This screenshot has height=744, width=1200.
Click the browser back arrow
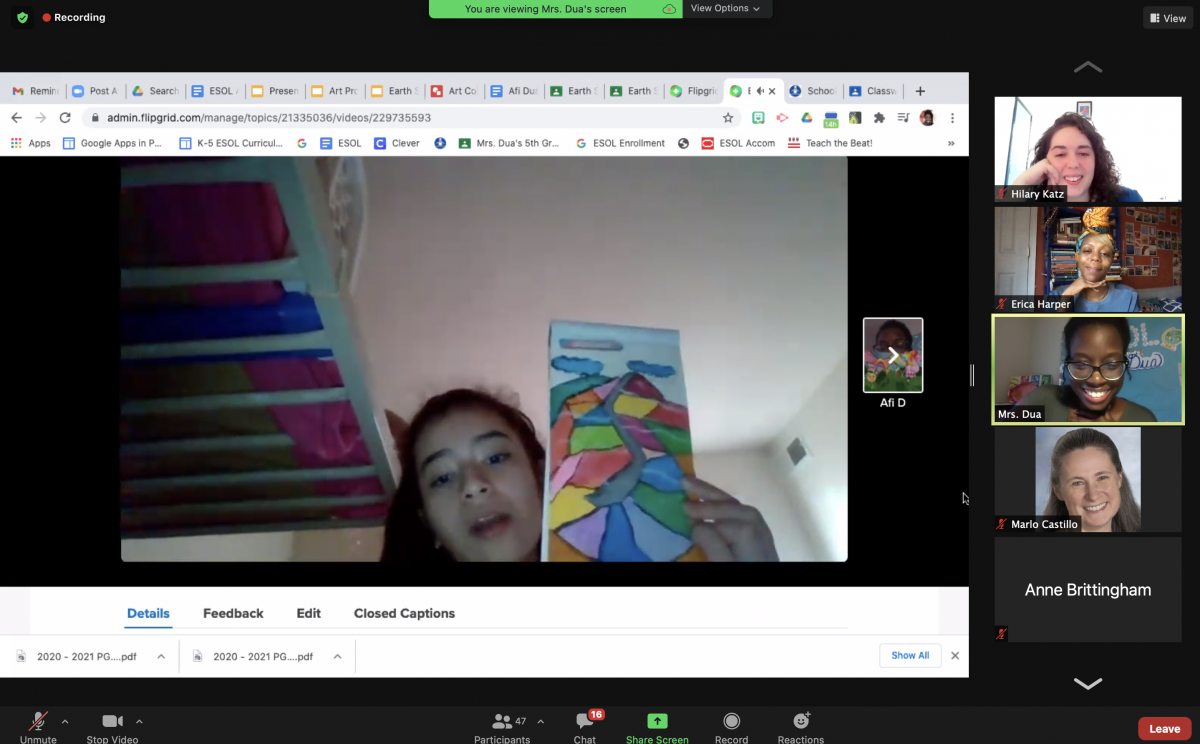point(15,117)
